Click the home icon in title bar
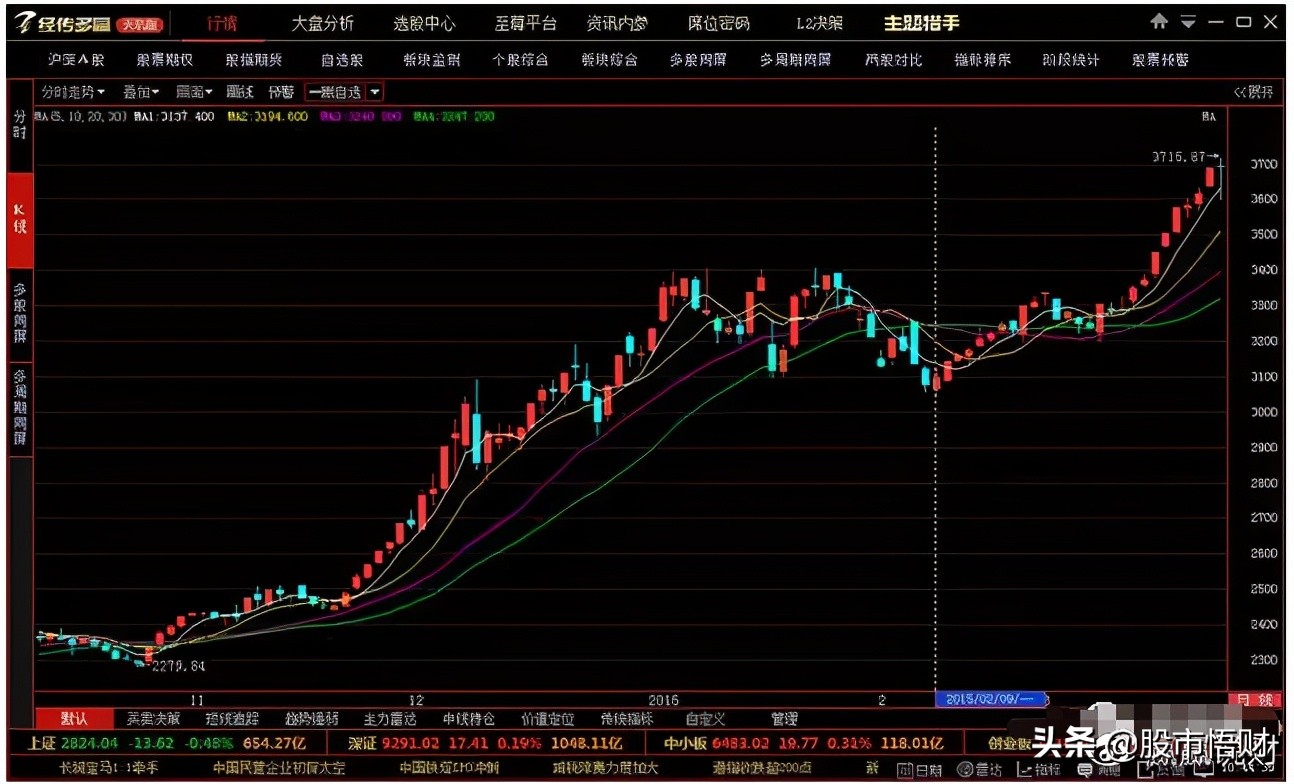The width and height of the screenshot is (1294, 784). click(1159, 21)
